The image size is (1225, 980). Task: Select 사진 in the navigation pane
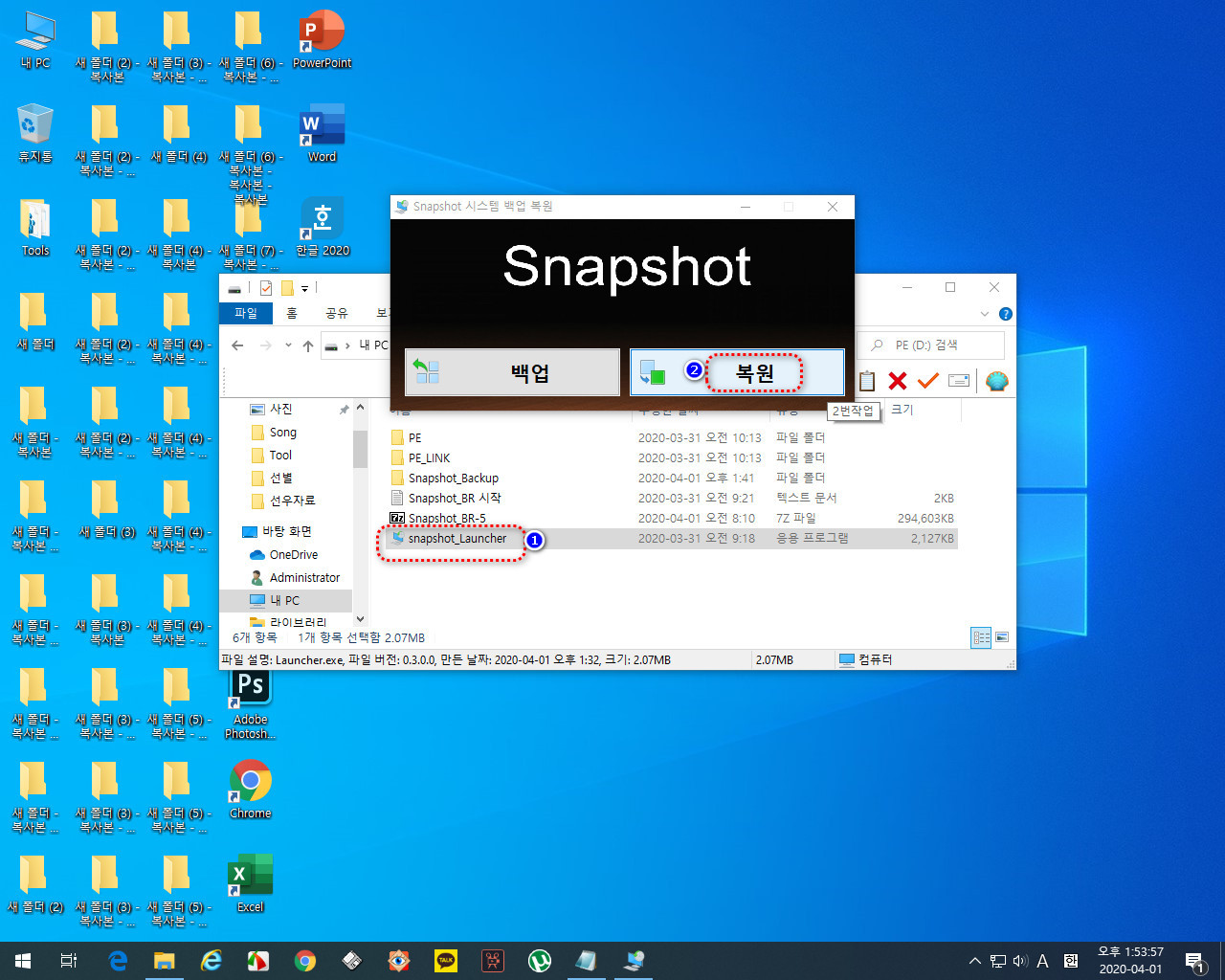click(x=280, y=409)
